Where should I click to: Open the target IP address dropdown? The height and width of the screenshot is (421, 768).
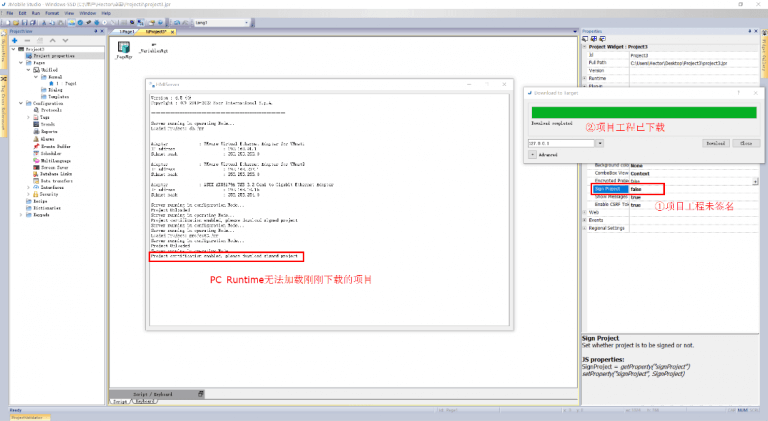(x=599, y=143)
